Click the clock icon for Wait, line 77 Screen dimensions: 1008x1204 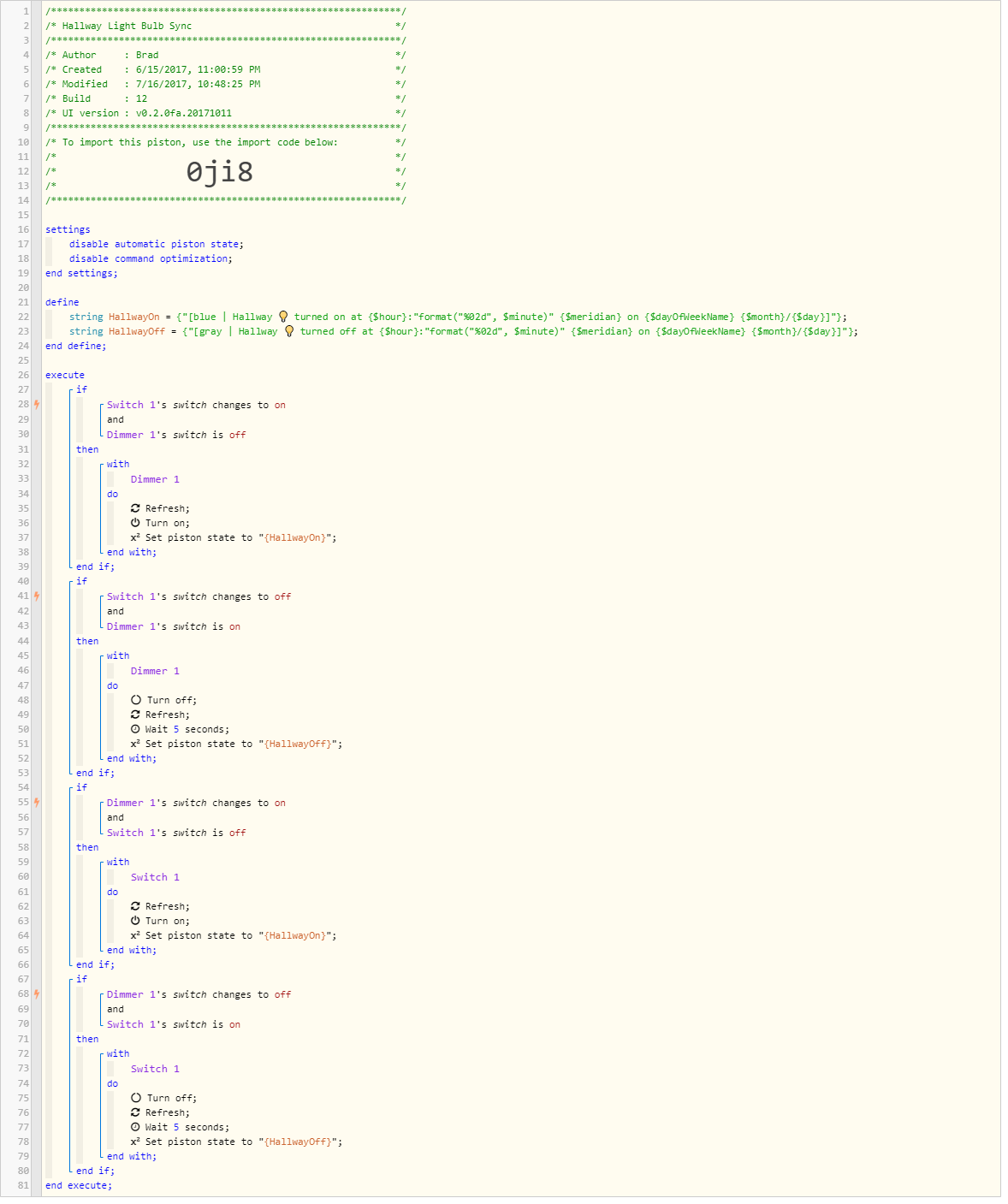[135, 1127]
